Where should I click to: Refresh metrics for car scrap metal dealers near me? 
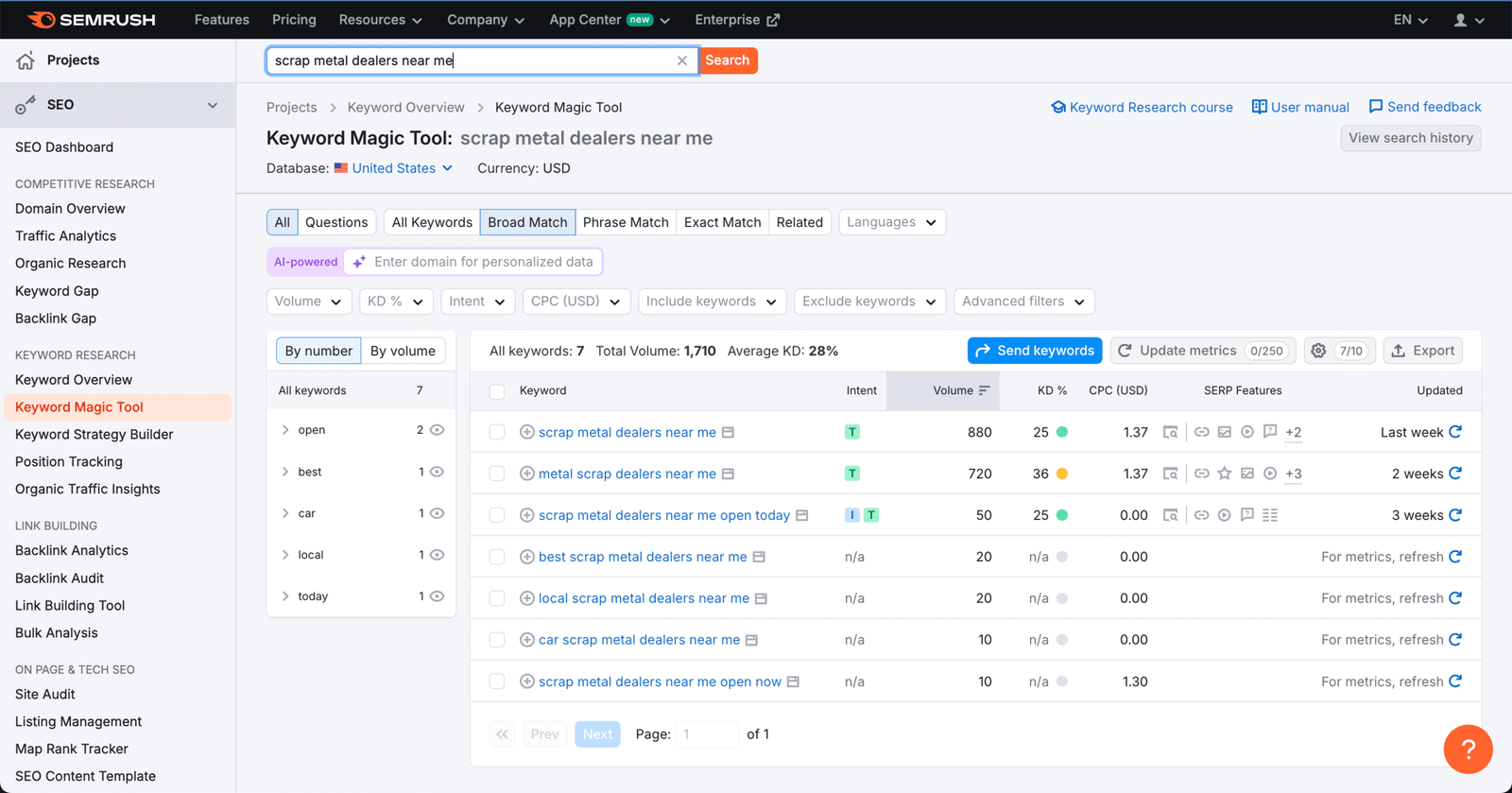pyautogui.click(x=1455, y=640)
